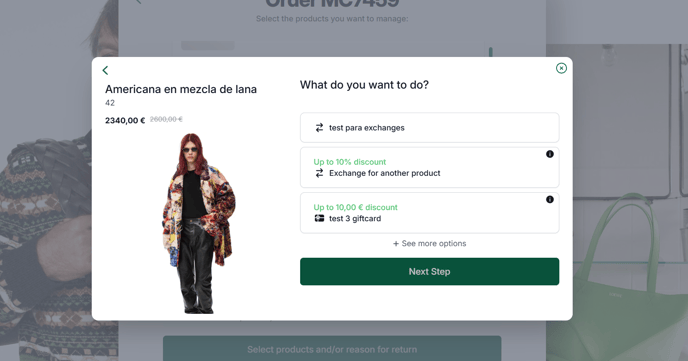Open info icon on the exchange product card

click(x=549, y=154)
